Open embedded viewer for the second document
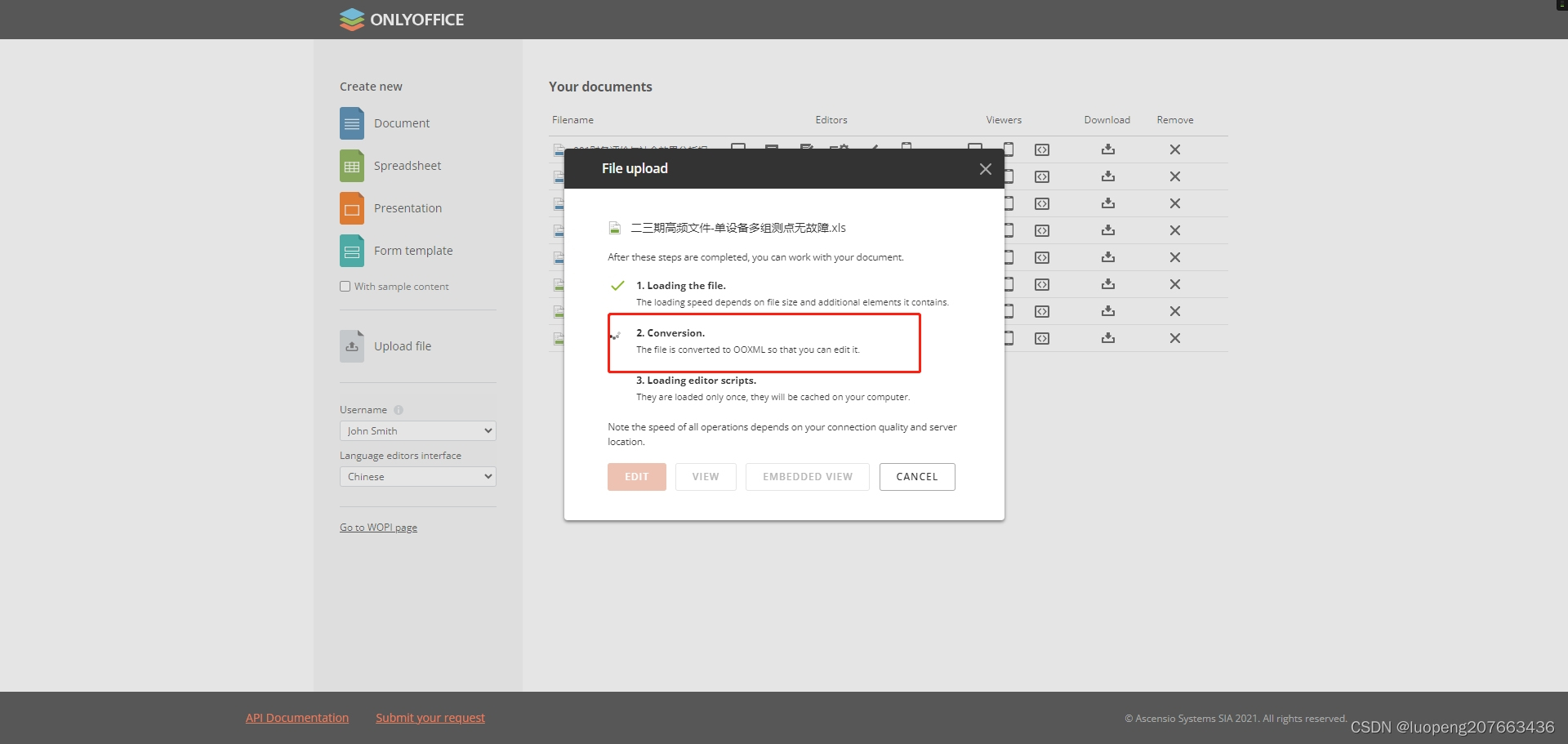The height and width of the screenshot is (744, 1568). pyautogui.click(x=1042, y=177)
